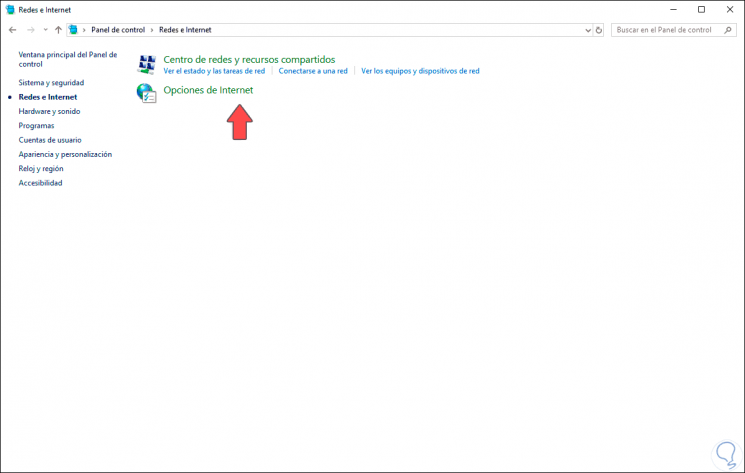The width and height of the screenshot is (745, 473).
Task: Click Conectarse a una red link
Action: [313, 71]
